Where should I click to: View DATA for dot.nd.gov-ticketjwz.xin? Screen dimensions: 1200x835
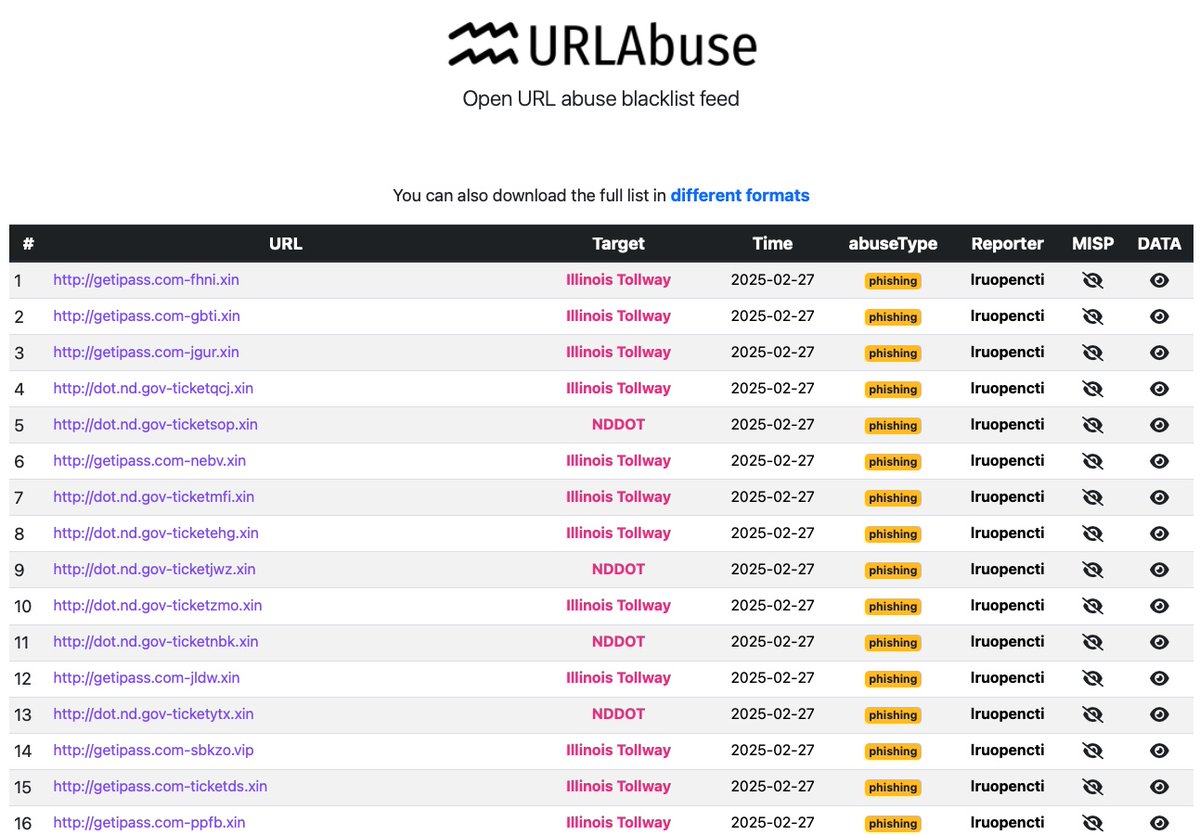point(1159,569)
